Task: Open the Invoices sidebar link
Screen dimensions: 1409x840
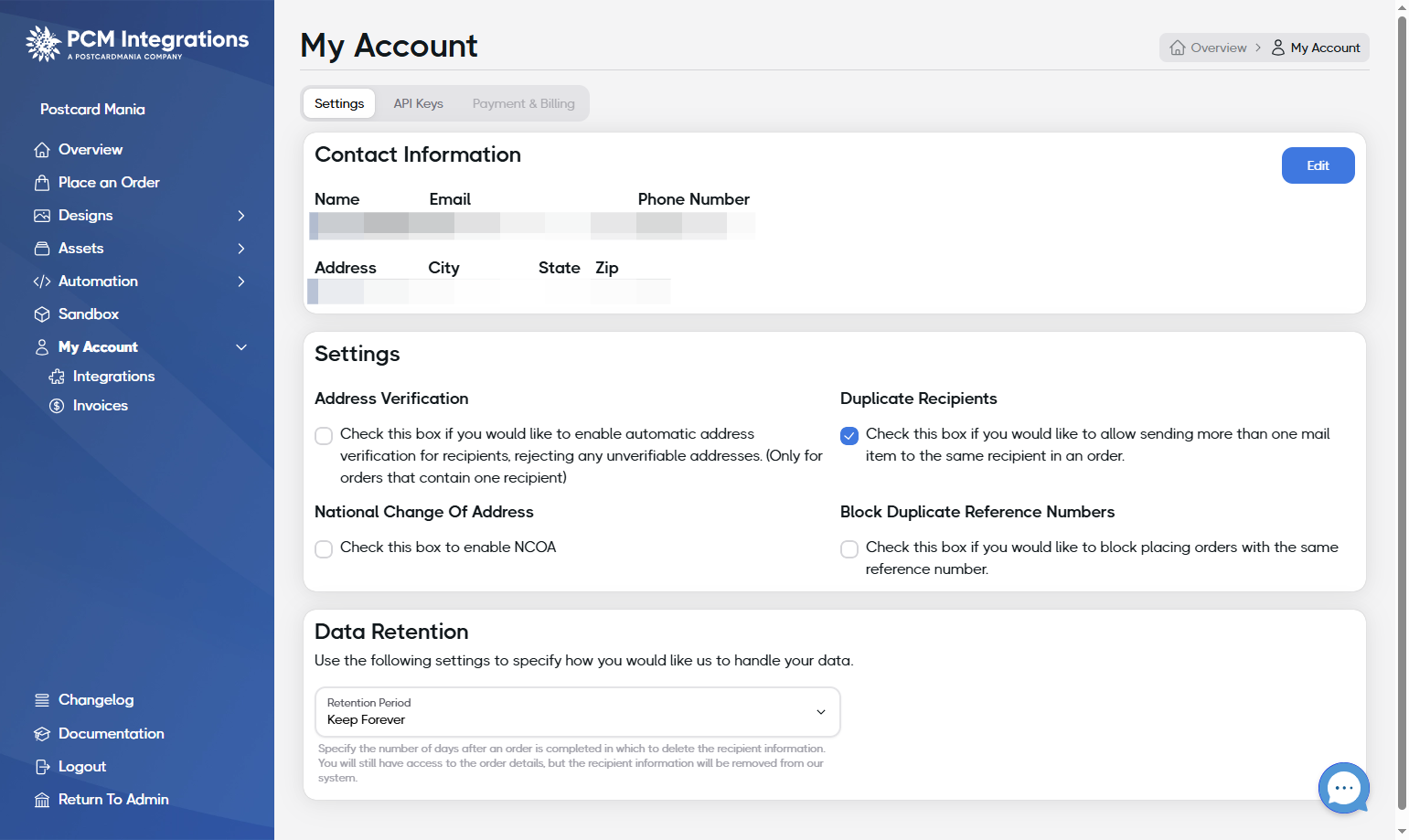Action: coord(101,406)
